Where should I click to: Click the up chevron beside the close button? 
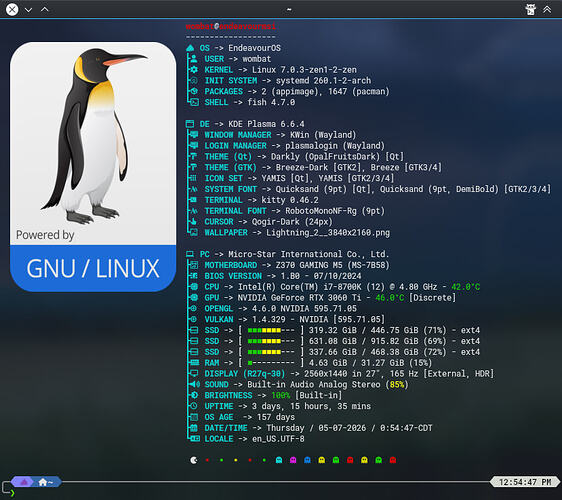point(44,9)
